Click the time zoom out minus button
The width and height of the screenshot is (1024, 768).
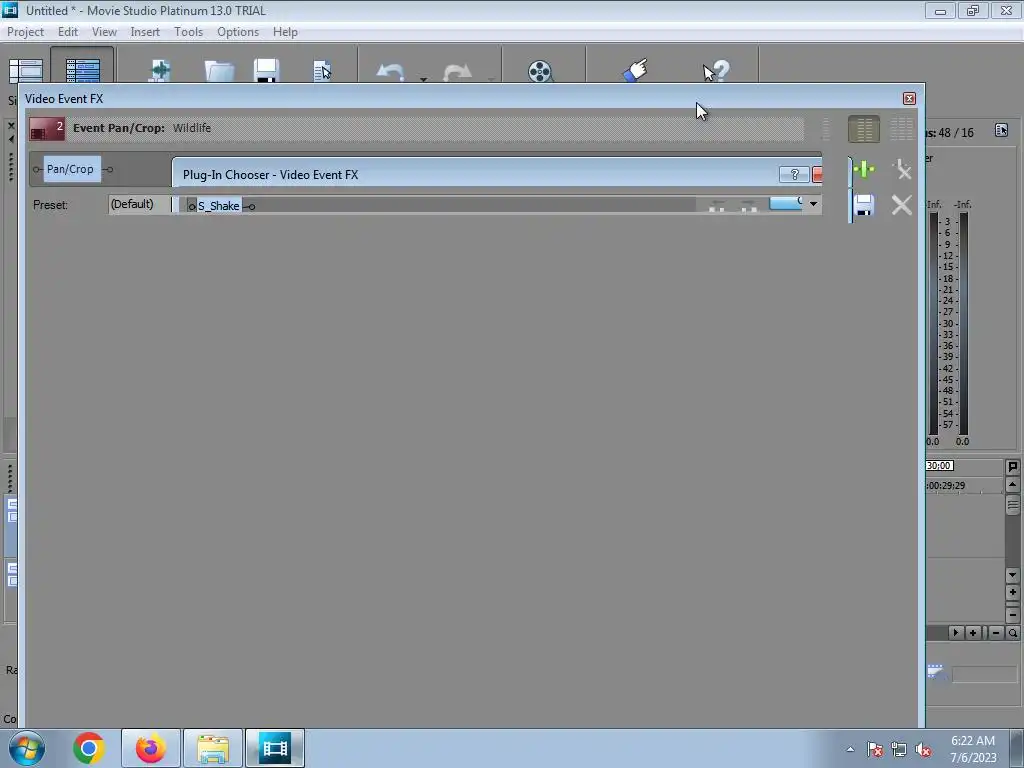coord(996,633)
